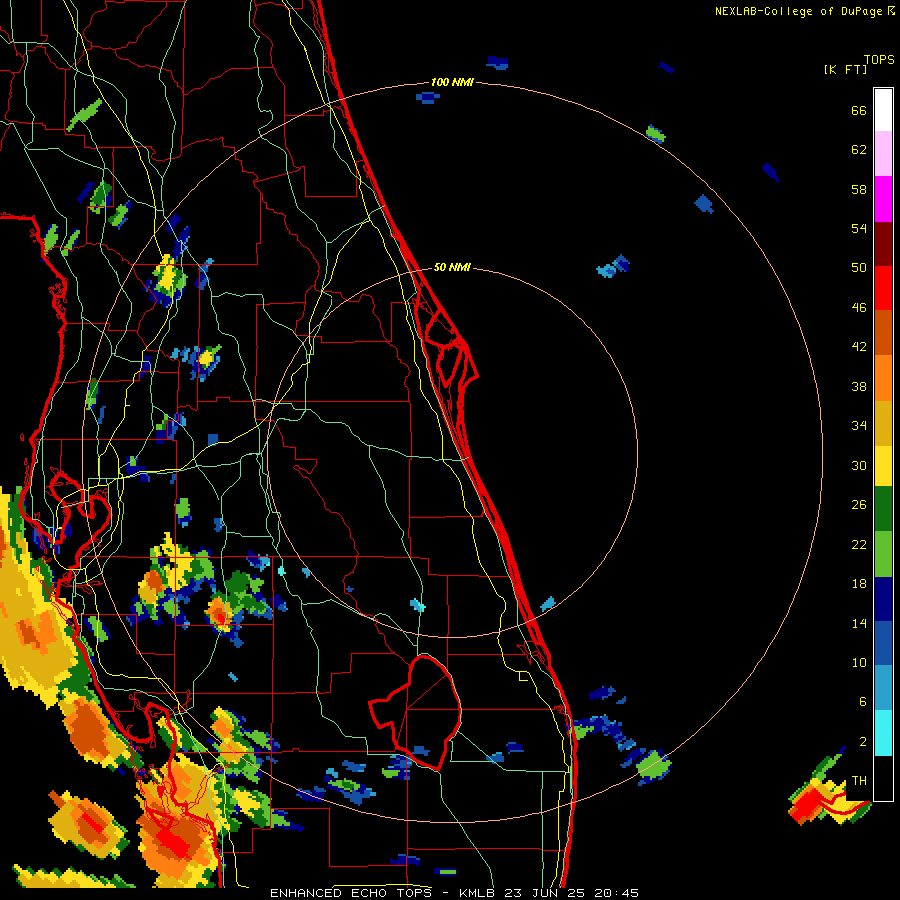Select the dark orange legend swatch

tap(883, 332)
